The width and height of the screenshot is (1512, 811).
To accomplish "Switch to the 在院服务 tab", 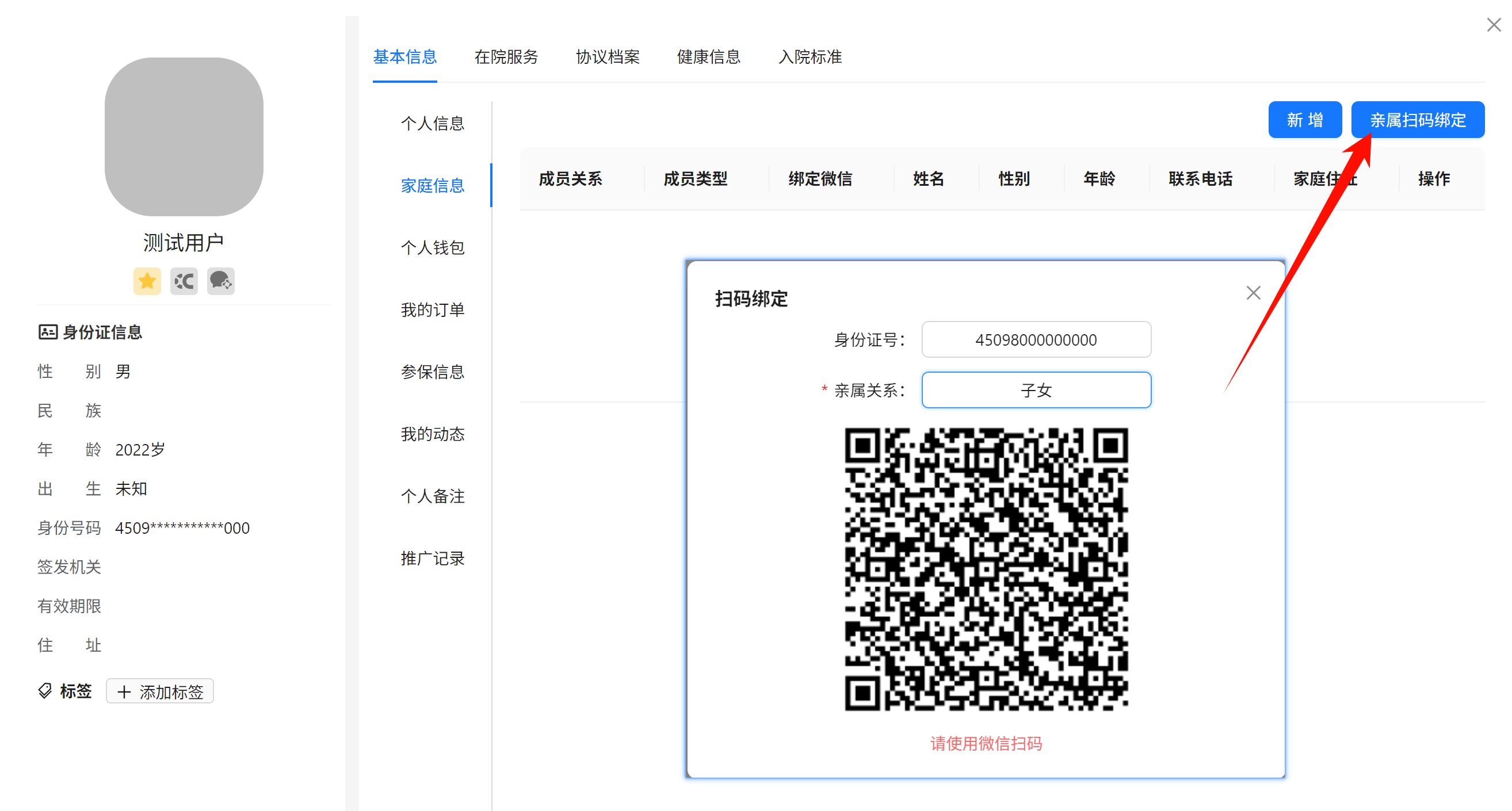I will [x=506, y=57].
